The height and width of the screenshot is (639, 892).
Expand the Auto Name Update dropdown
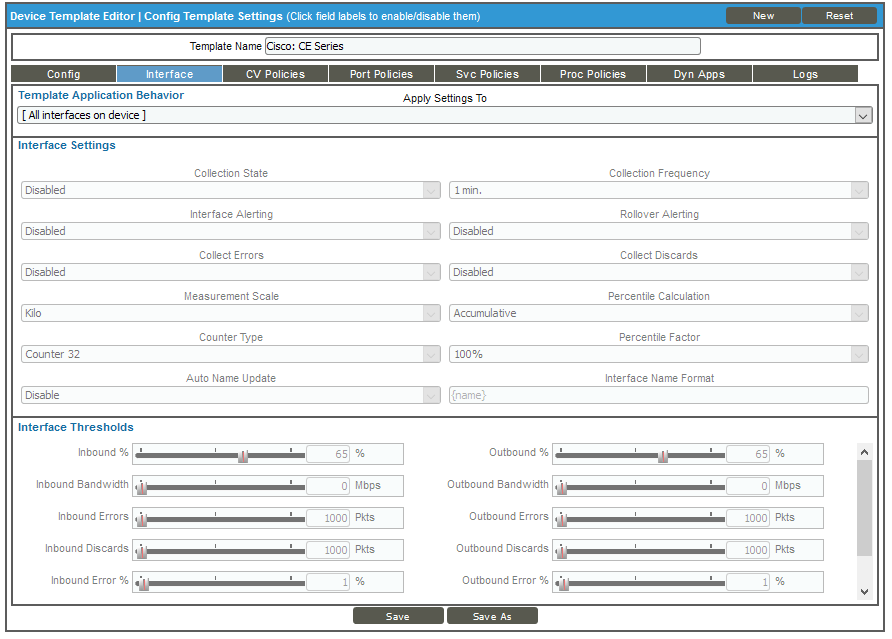pyautogui.click(x=430, y=395)
